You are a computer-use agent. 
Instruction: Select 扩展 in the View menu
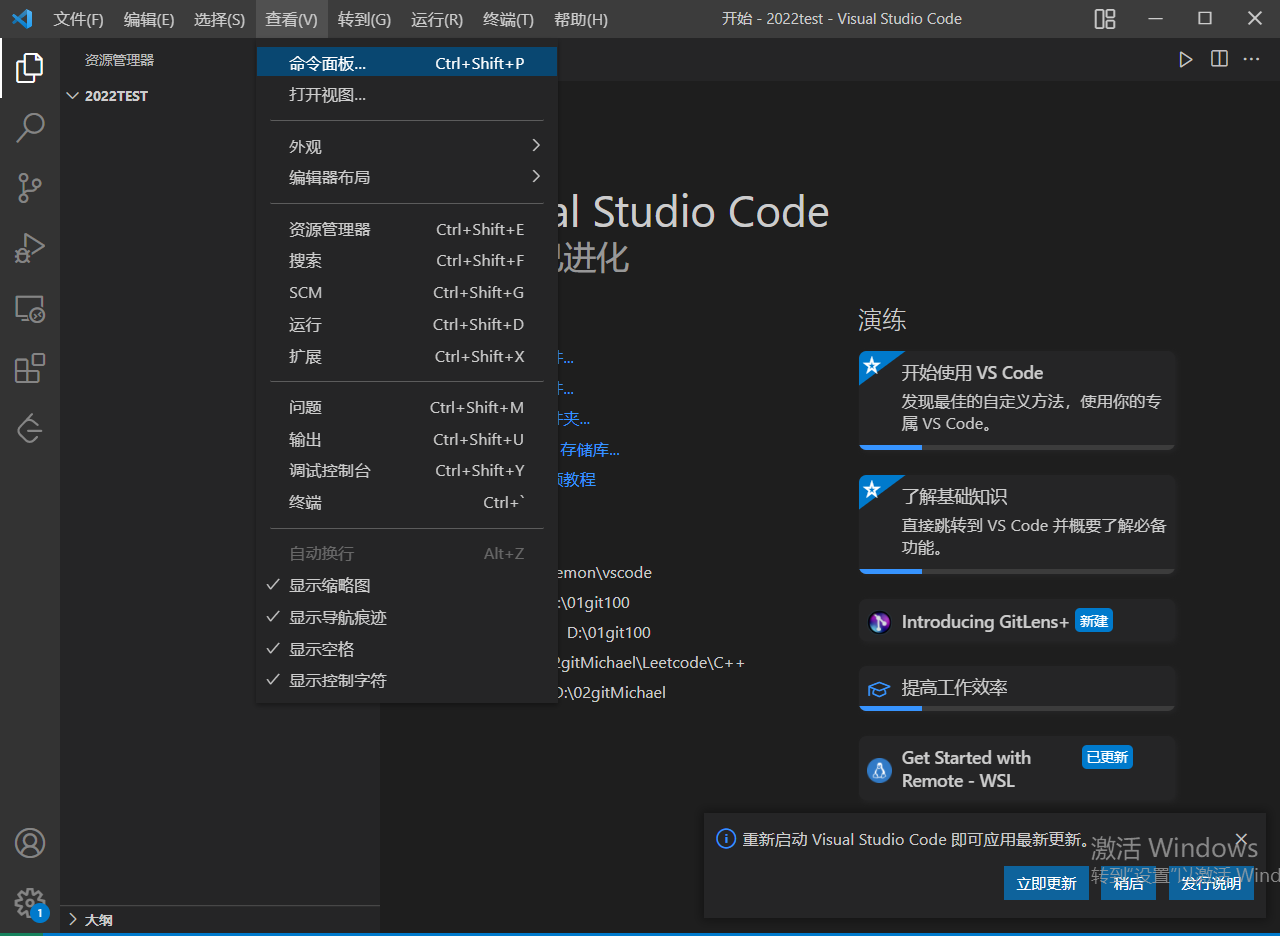pos(407,357)
